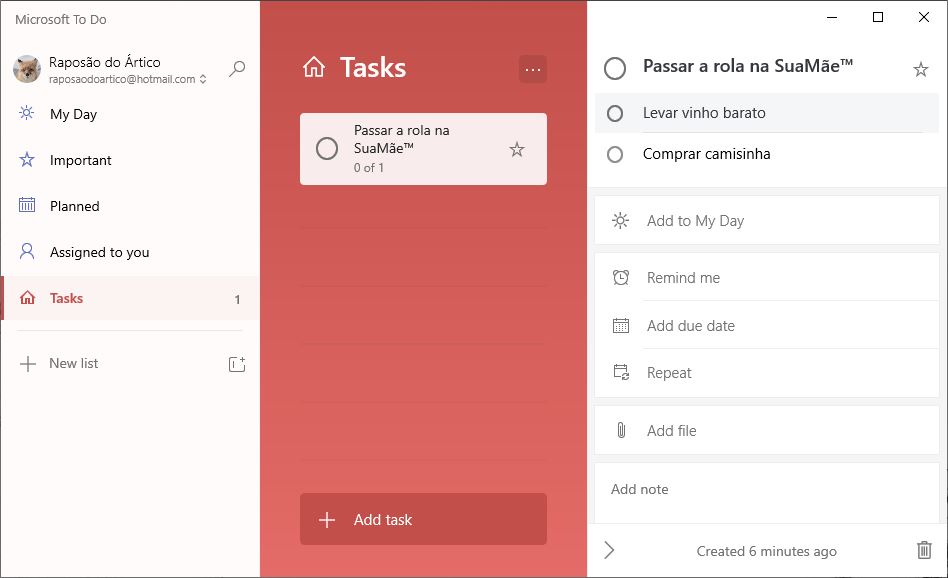Open the Important list

(x=130, y=160)
